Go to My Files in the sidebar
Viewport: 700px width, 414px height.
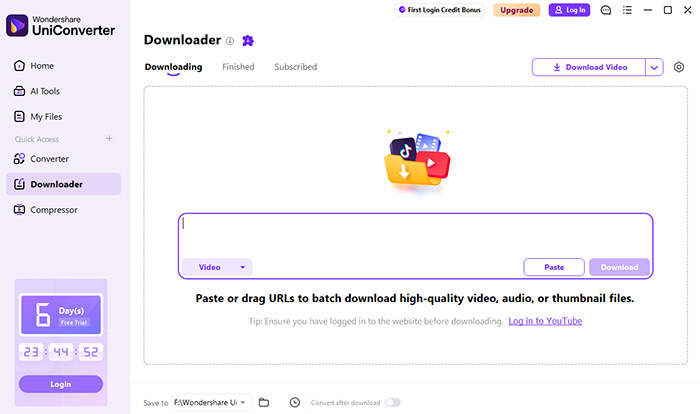point(38,117)
